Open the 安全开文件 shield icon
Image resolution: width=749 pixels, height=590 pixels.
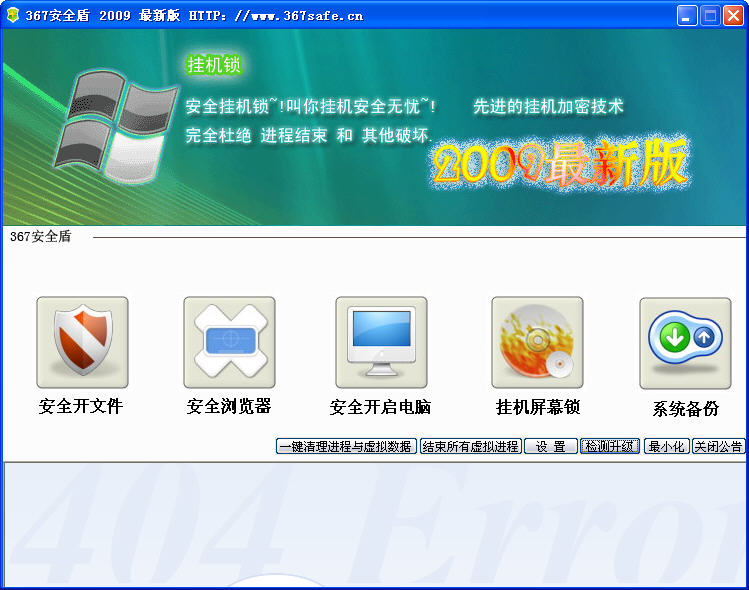point(82,342)
